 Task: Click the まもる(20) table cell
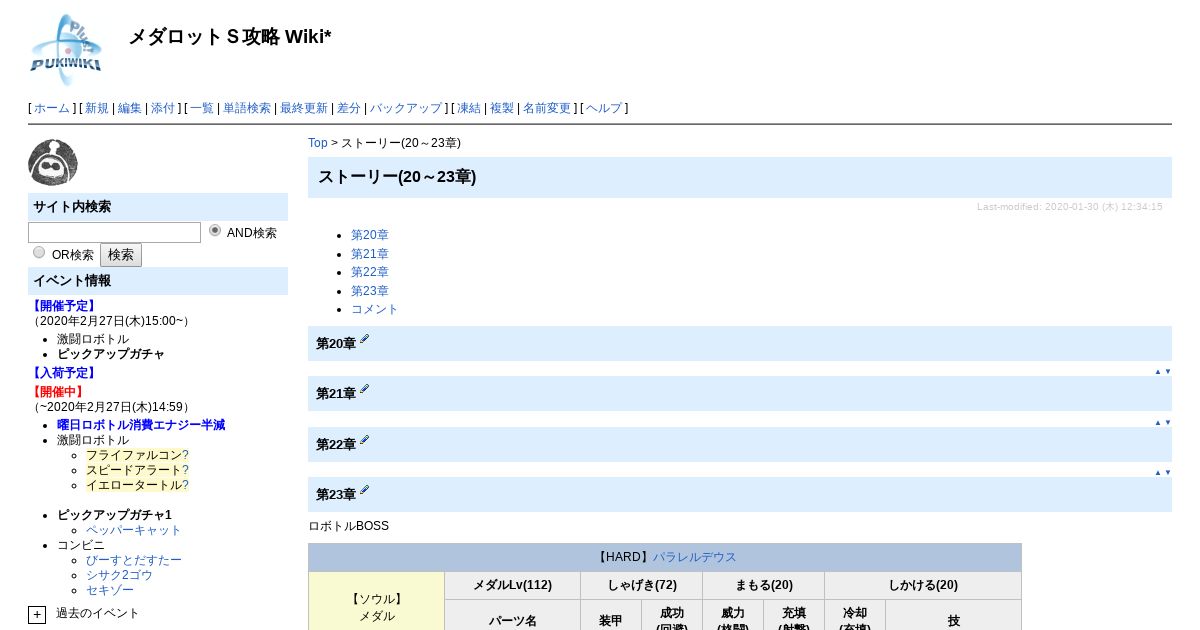click(763, 585)
